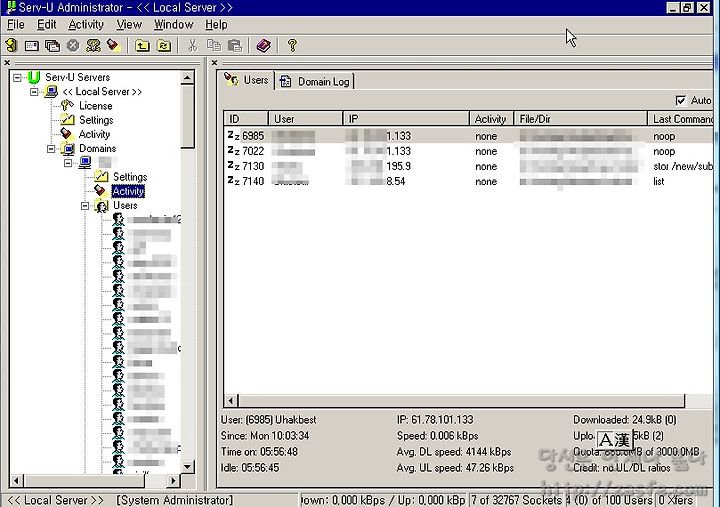Switch to the Users tab
This screenshot has height=507, width=720.
point(247,80)
